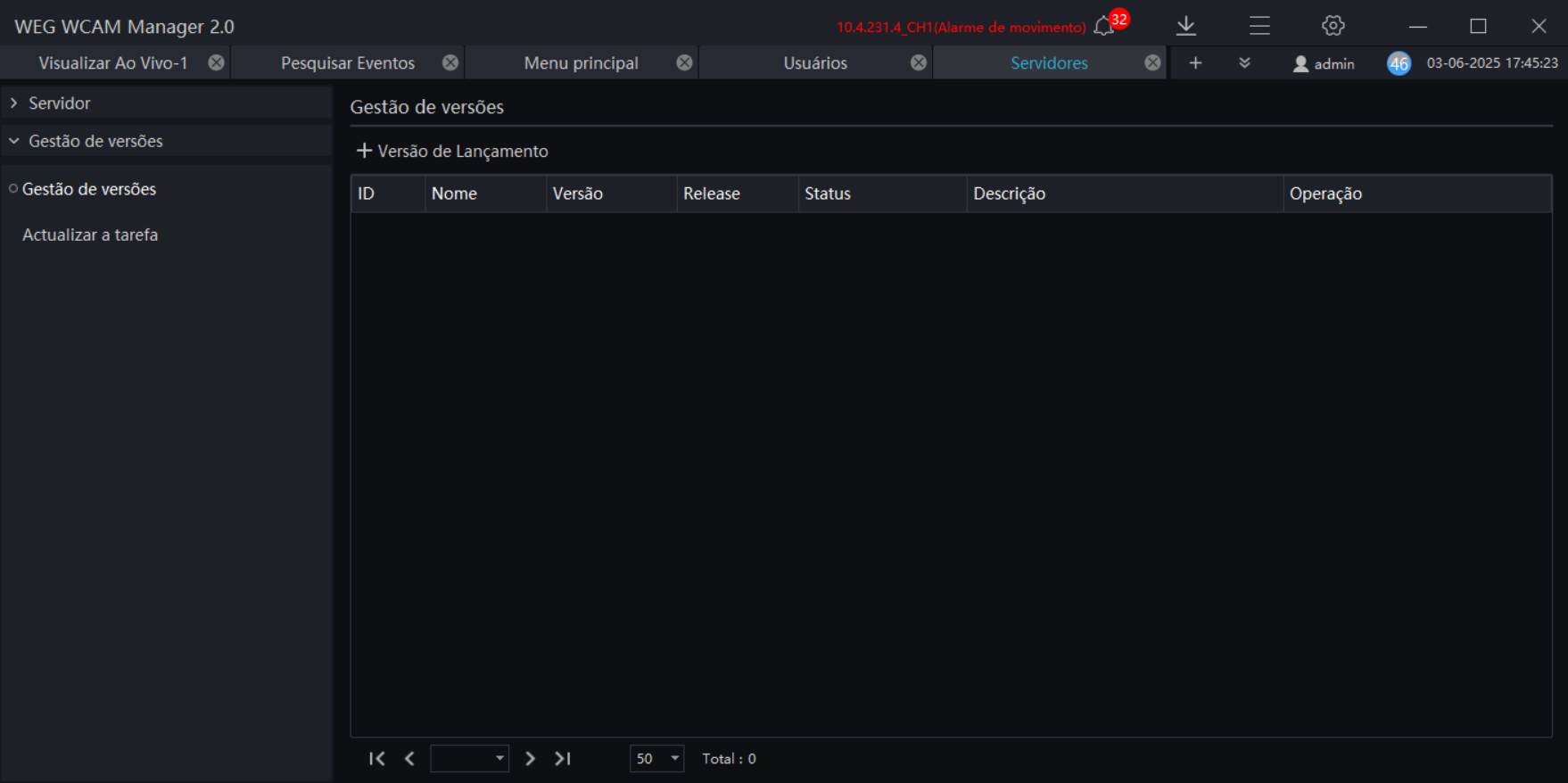
Task: Close the Menu principal tab
Action: pos(684,62)
